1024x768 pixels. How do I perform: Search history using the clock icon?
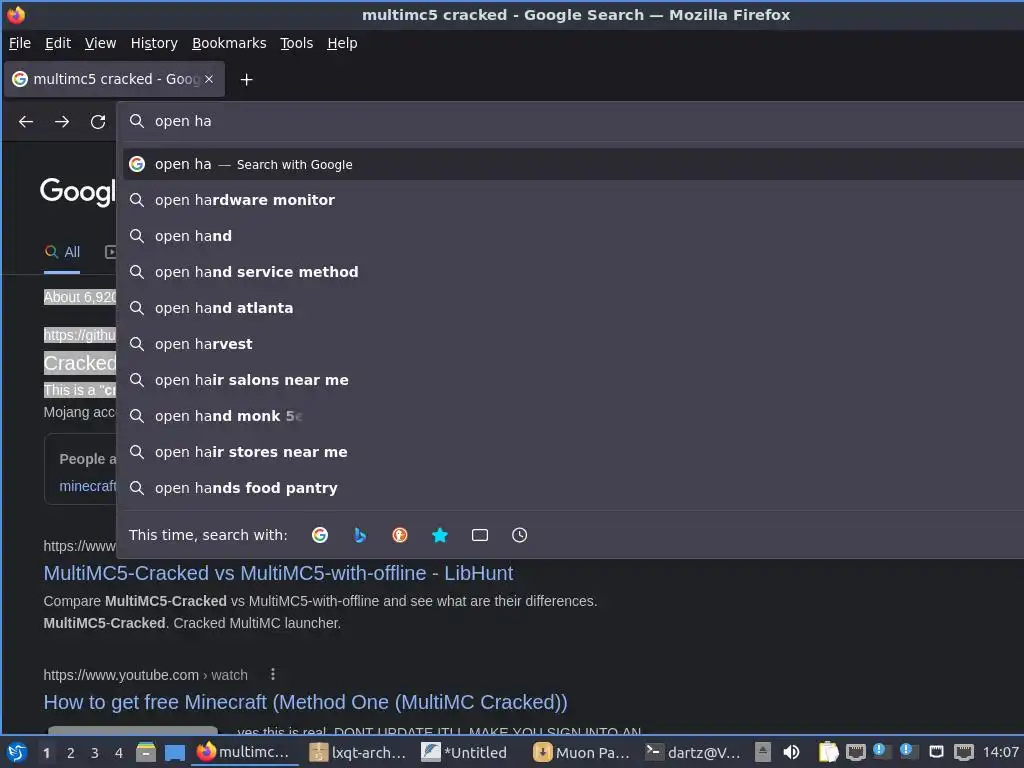pos(520,536)
